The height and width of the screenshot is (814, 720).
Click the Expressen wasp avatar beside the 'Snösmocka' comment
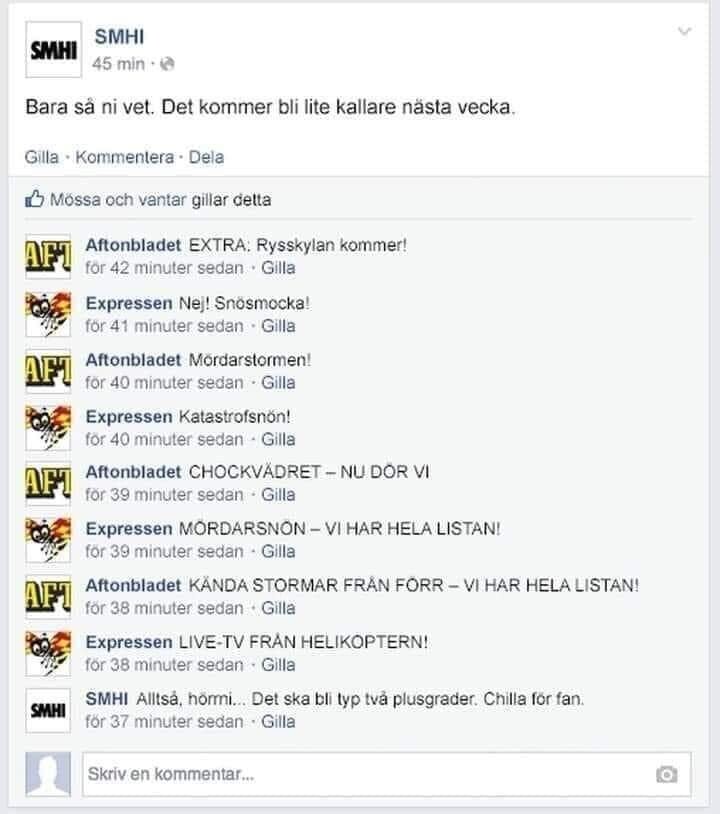click(x=48, y=315)
